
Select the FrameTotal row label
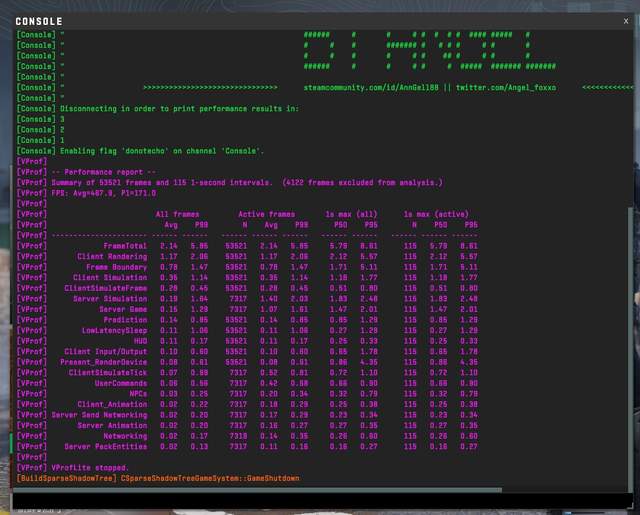point(125,246)
